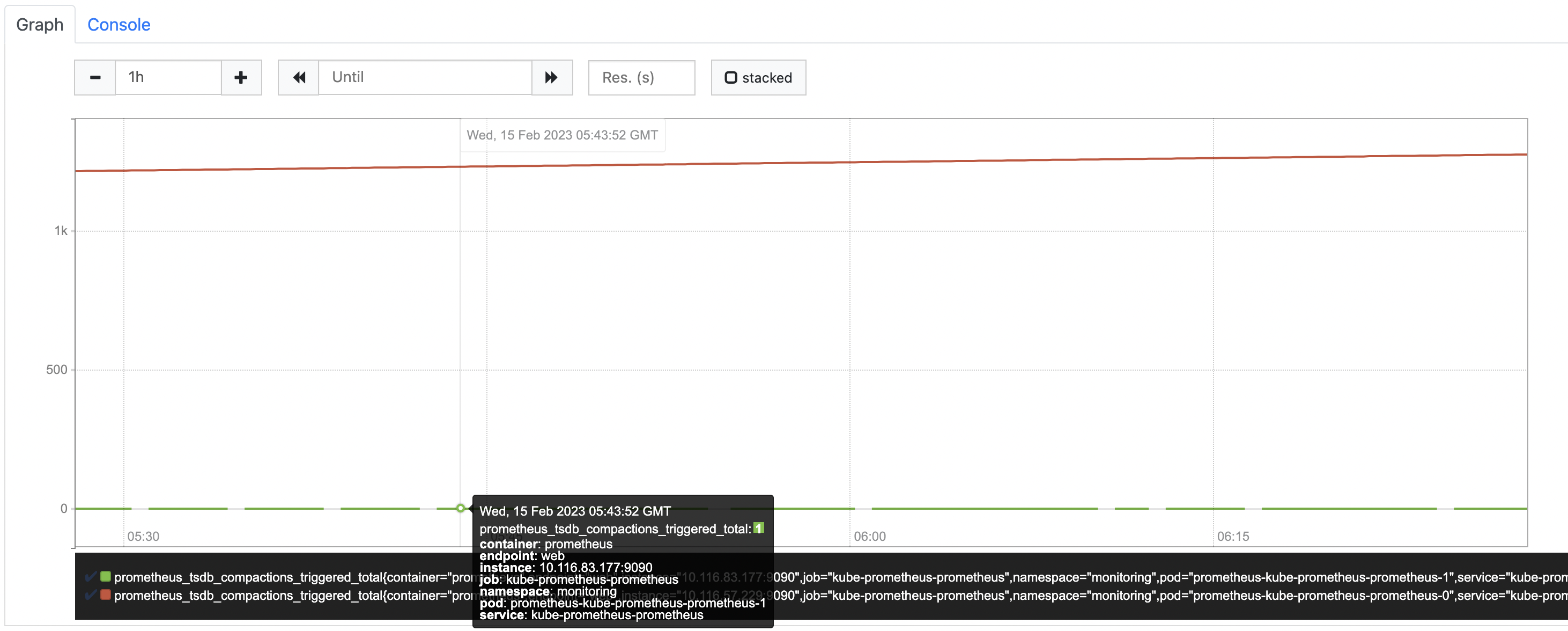
Task: Click the stacked button label
Action: pos(767,78)
